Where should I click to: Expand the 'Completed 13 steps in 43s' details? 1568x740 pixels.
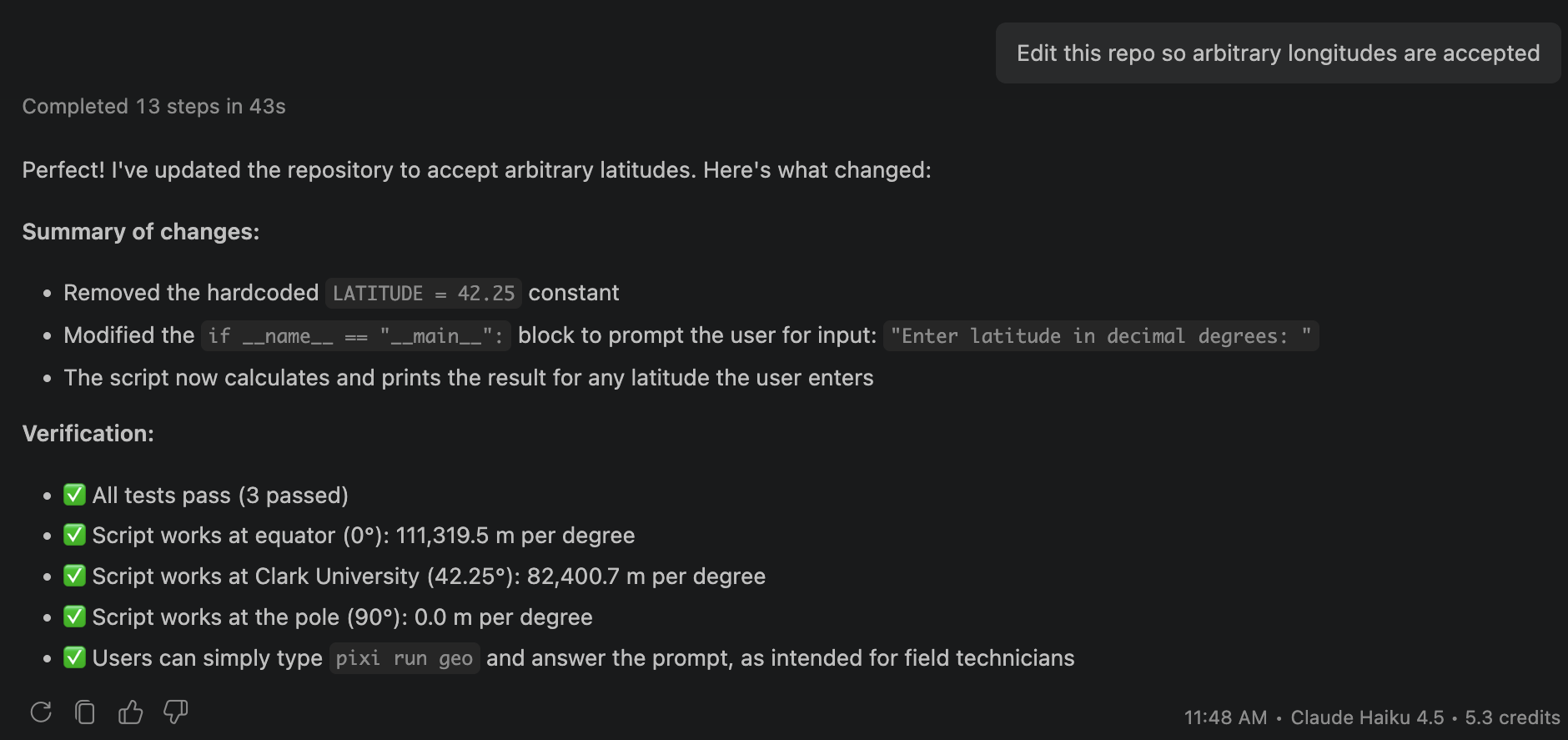[153, 107]
